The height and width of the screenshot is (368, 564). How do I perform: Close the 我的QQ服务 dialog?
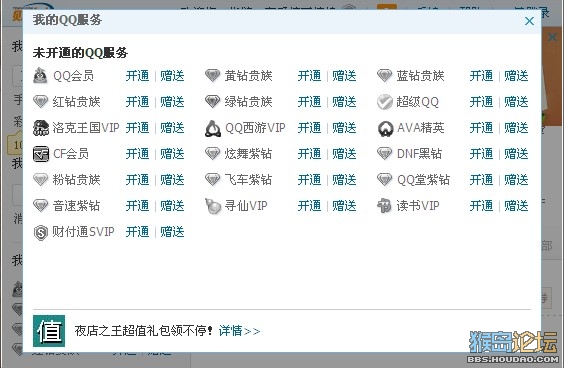pyautogui.click(x=529, y=21)
